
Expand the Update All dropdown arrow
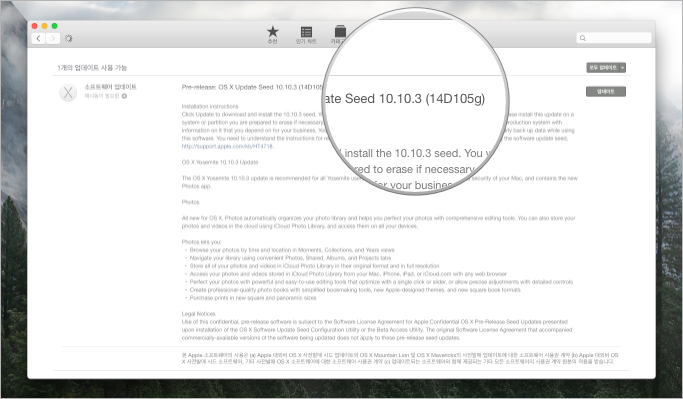point(622,68)
